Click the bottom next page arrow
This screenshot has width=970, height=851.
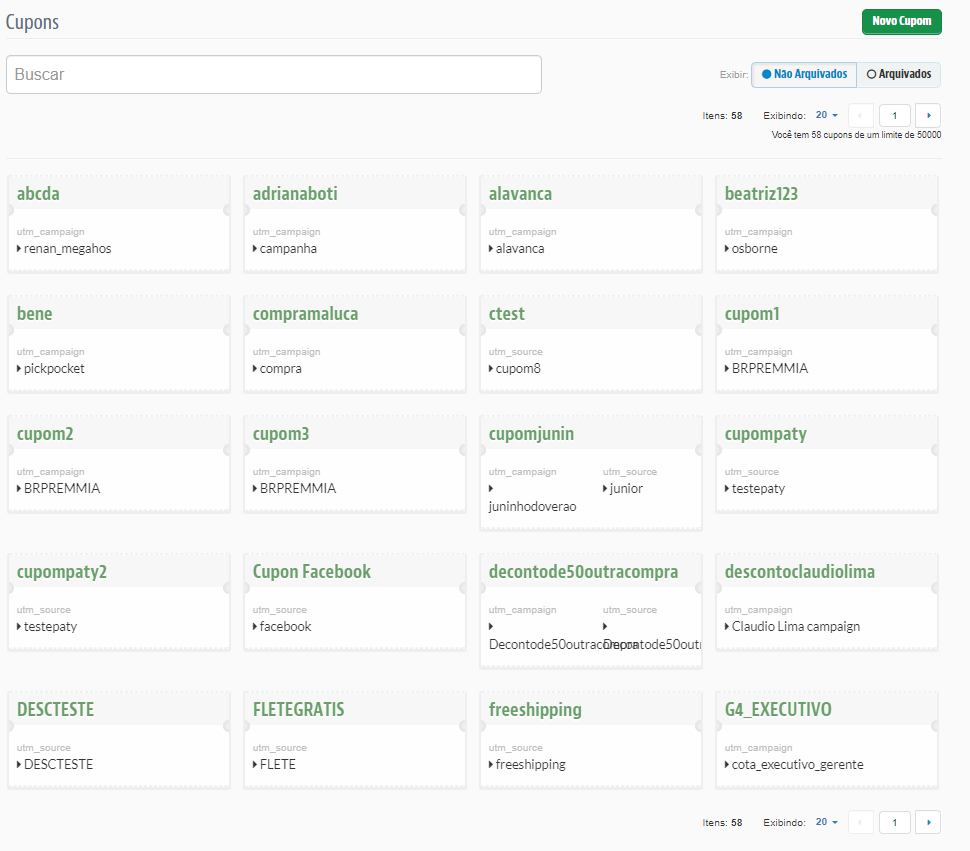tap(927, 822)
